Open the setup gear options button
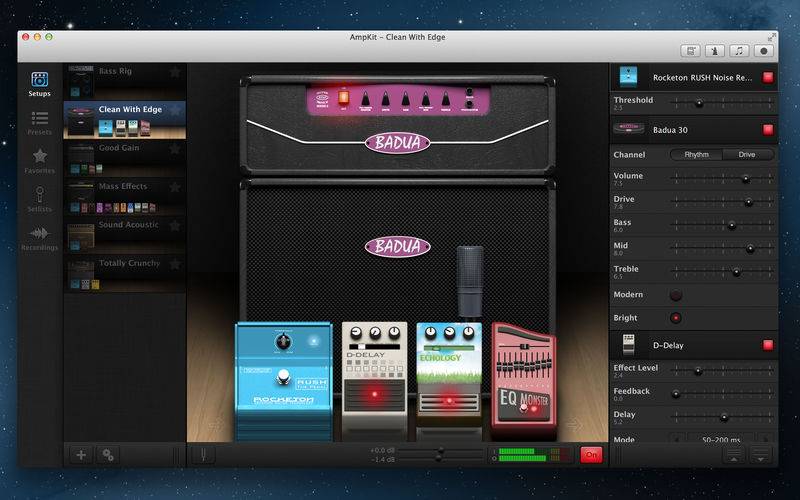This screenshot has width=800, height=500. click(x=108, y=455)
